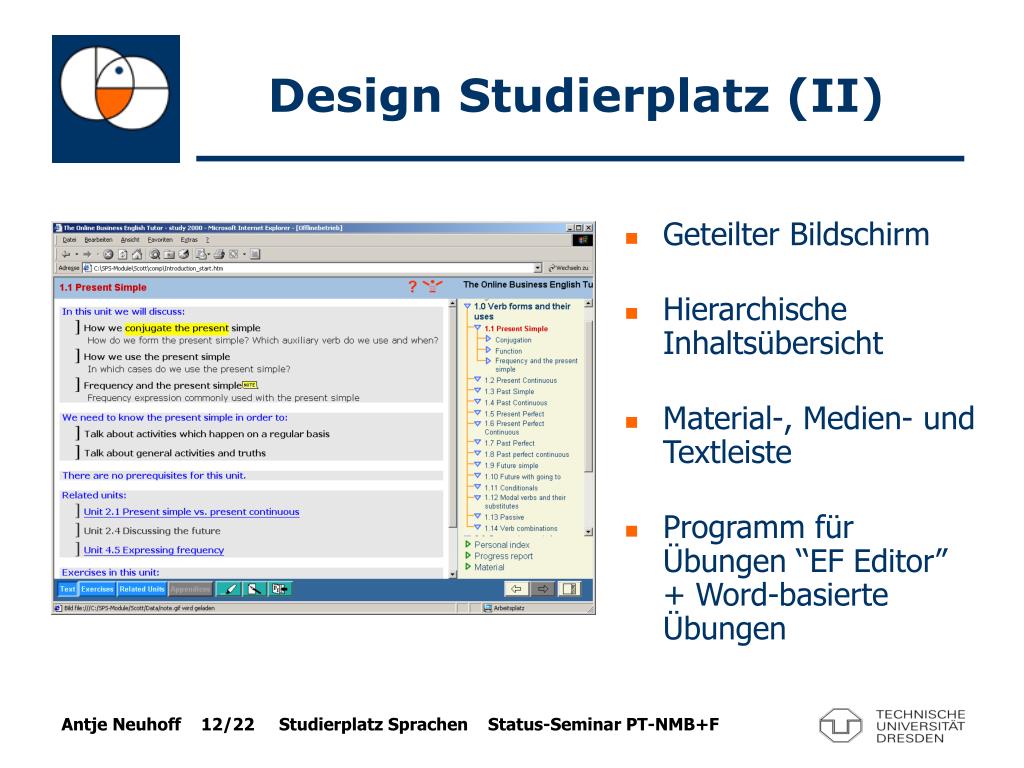Expand the Conjugation tree item

click(488, 339)
